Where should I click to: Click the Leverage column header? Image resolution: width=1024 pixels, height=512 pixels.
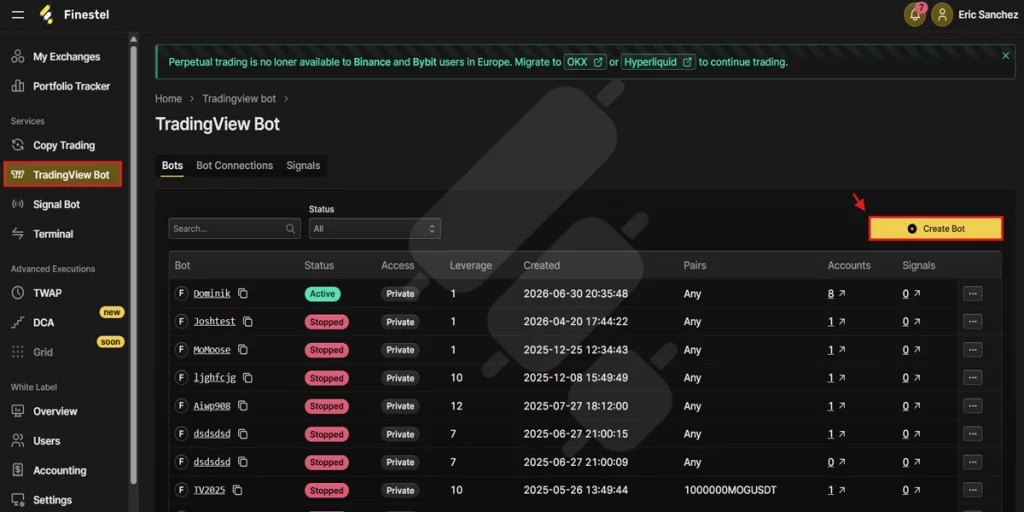point(471,266)
